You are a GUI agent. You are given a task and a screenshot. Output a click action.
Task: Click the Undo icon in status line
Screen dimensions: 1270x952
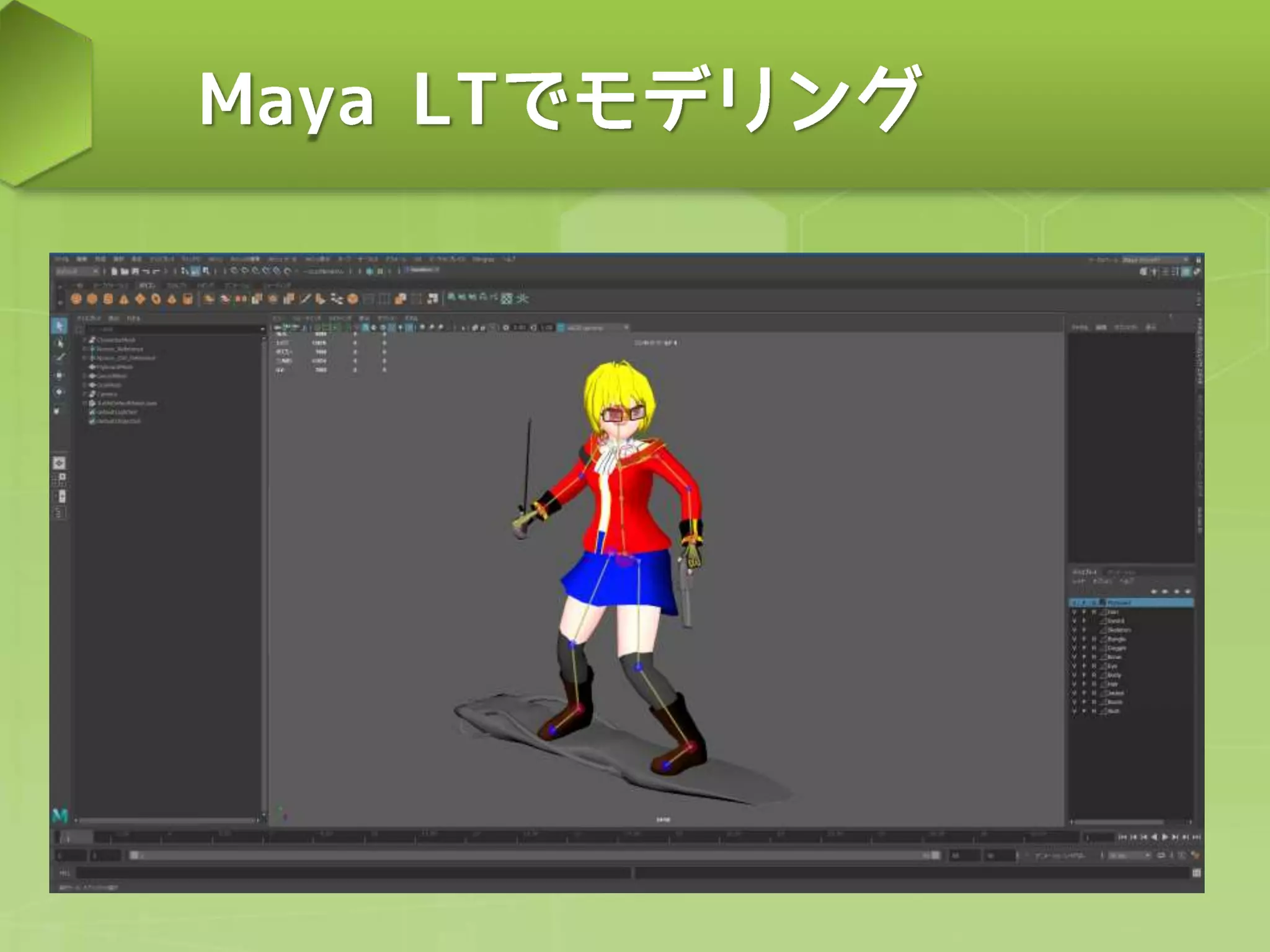pos(146,271)
